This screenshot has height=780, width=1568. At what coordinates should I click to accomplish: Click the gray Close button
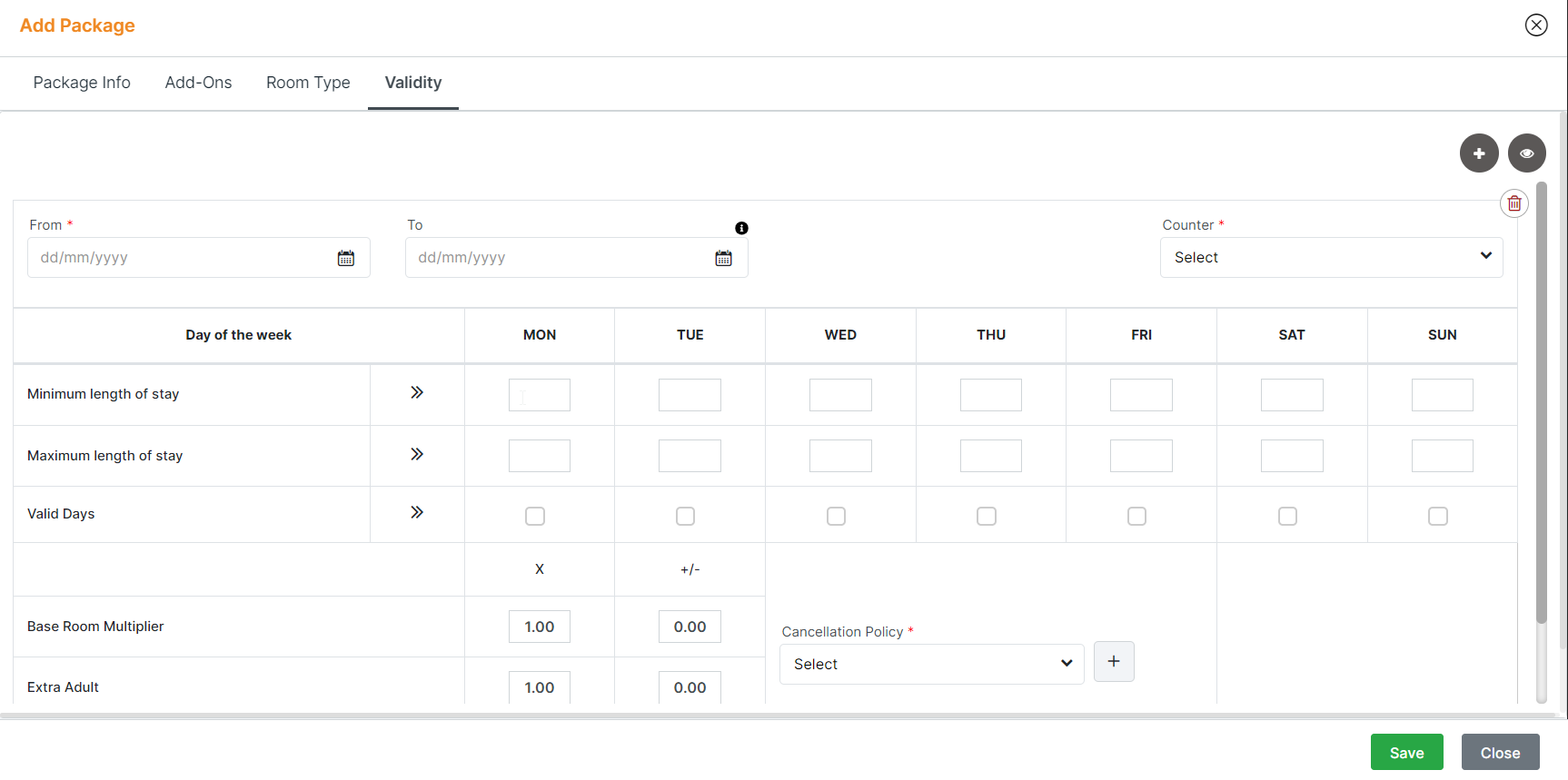[1499, 753]
